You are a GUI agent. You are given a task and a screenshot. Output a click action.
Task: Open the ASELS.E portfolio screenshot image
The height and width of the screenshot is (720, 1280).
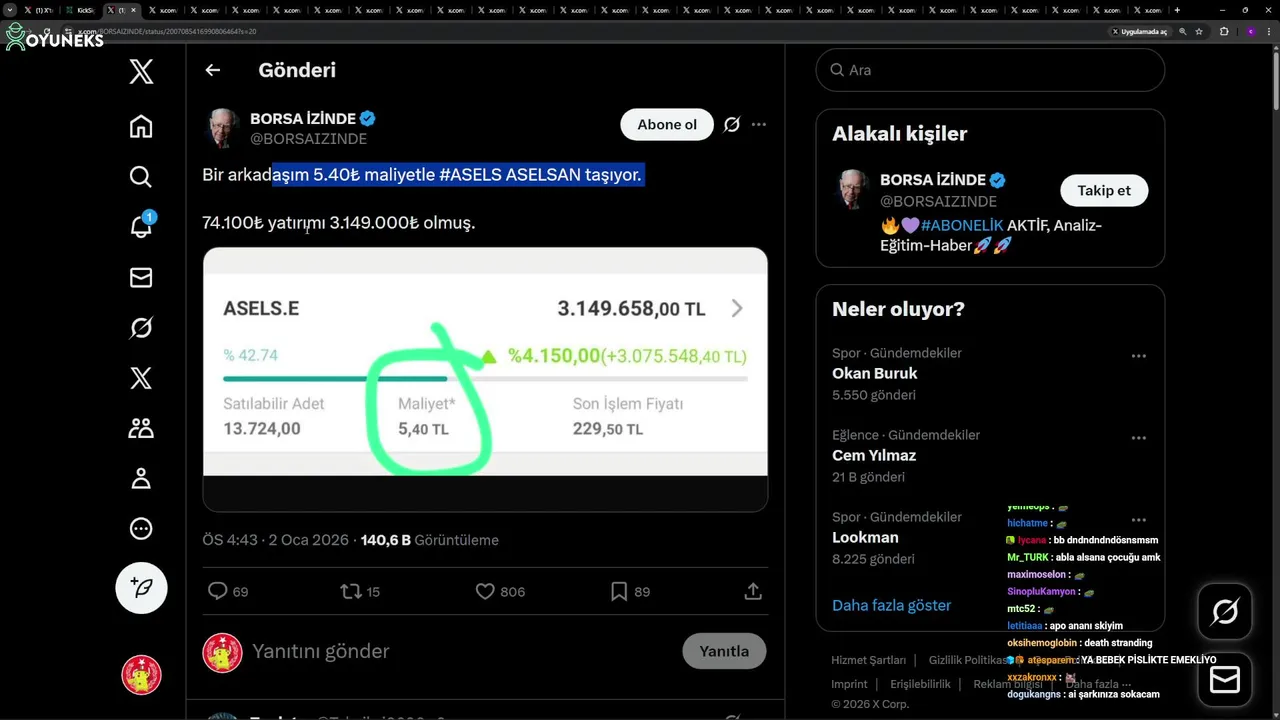click(x=485, y=379)
